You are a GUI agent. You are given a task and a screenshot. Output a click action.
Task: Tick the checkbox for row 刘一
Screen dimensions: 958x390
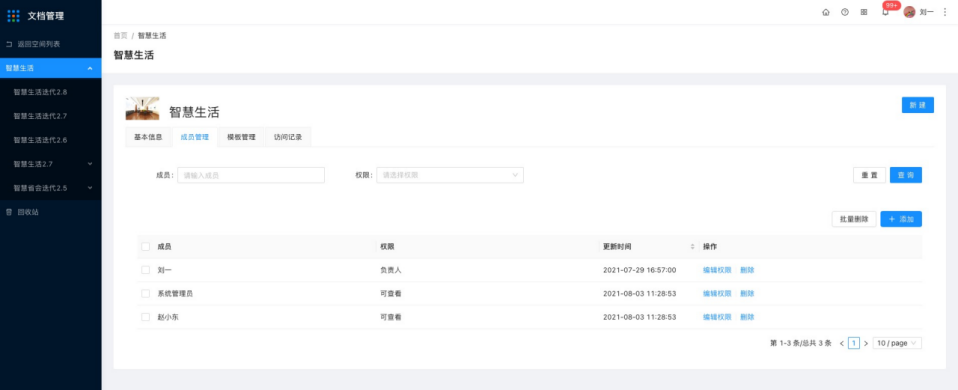[145, 270]
